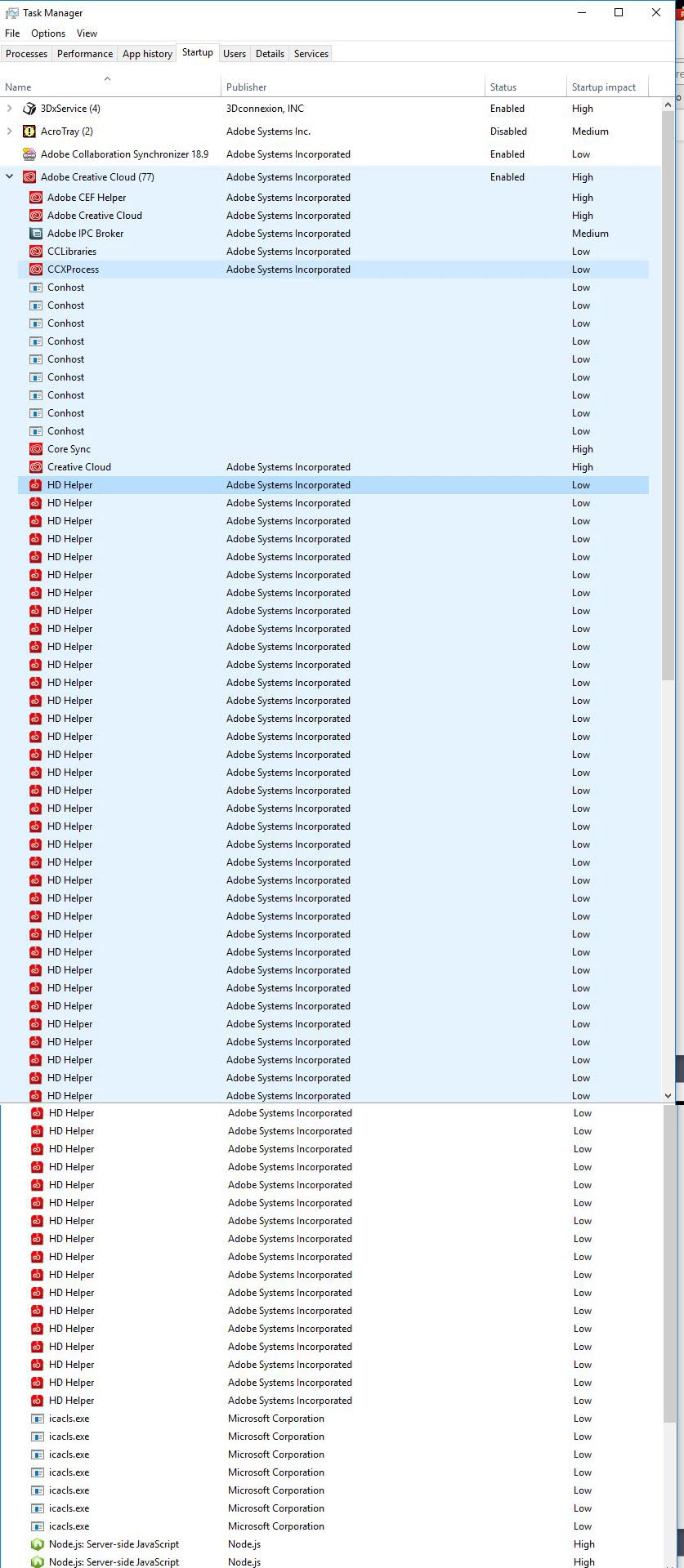Expand the 3DxService group
Screen dimensions: 684x1568
point(9,109)
